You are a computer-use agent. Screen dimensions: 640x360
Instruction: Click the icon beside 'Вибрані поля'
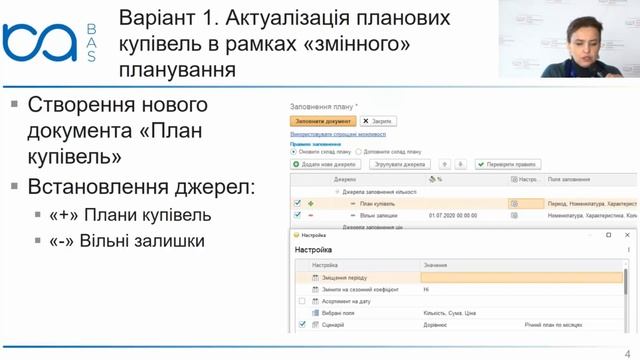pyautogui.click(x=315, y=313)
